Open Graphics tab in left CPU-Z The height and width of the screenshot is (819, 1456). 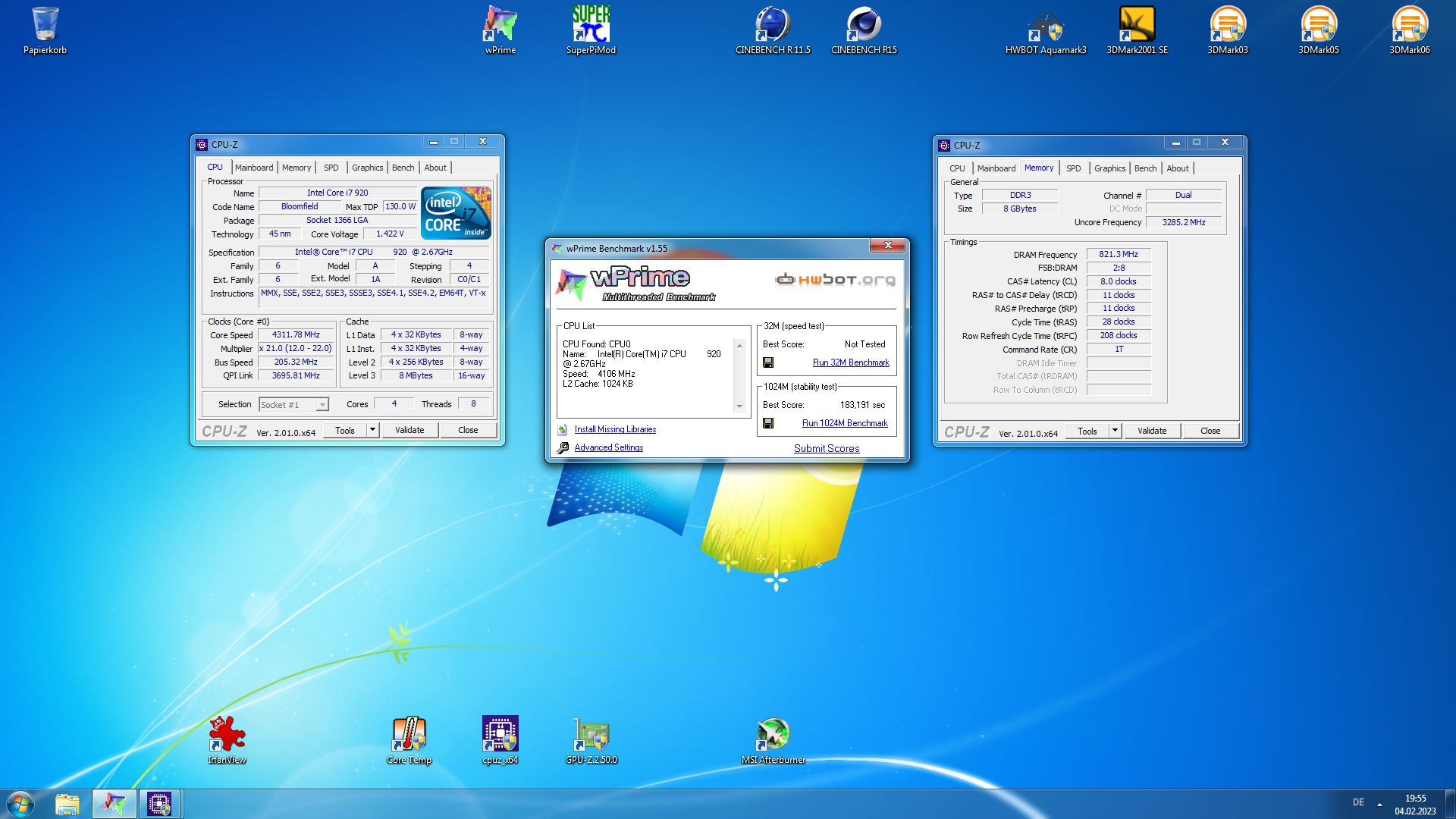[368, 168]
